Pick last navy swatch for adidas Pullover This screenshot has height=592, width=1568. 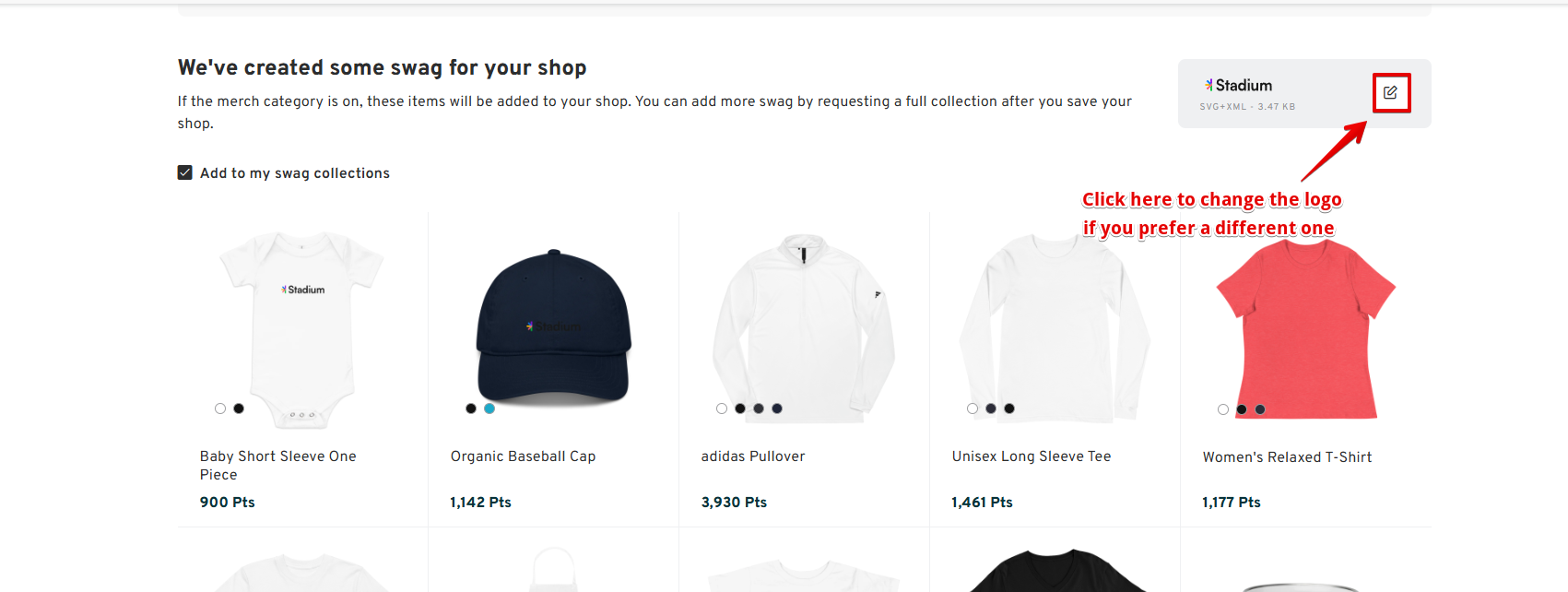point(777,408)
